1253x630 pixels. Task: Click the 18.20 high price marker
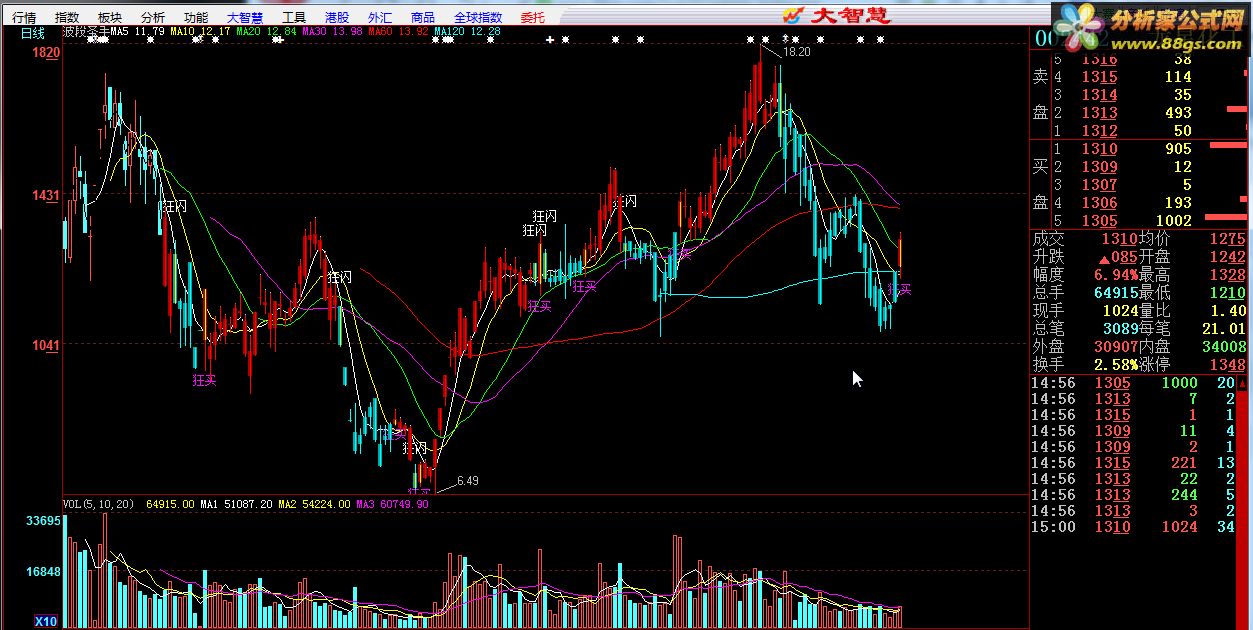[796, 52]
